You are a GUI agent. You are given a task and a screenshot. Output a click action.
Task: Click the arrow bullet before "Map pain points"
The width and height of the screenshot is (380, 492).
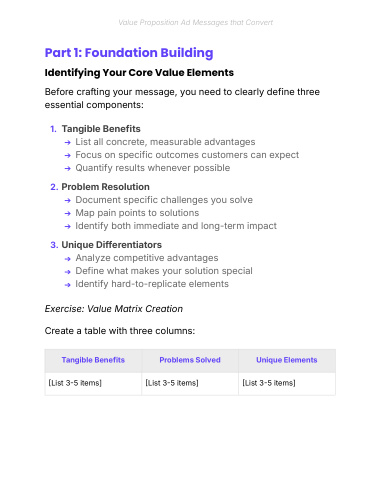click(x=68, y=214)
